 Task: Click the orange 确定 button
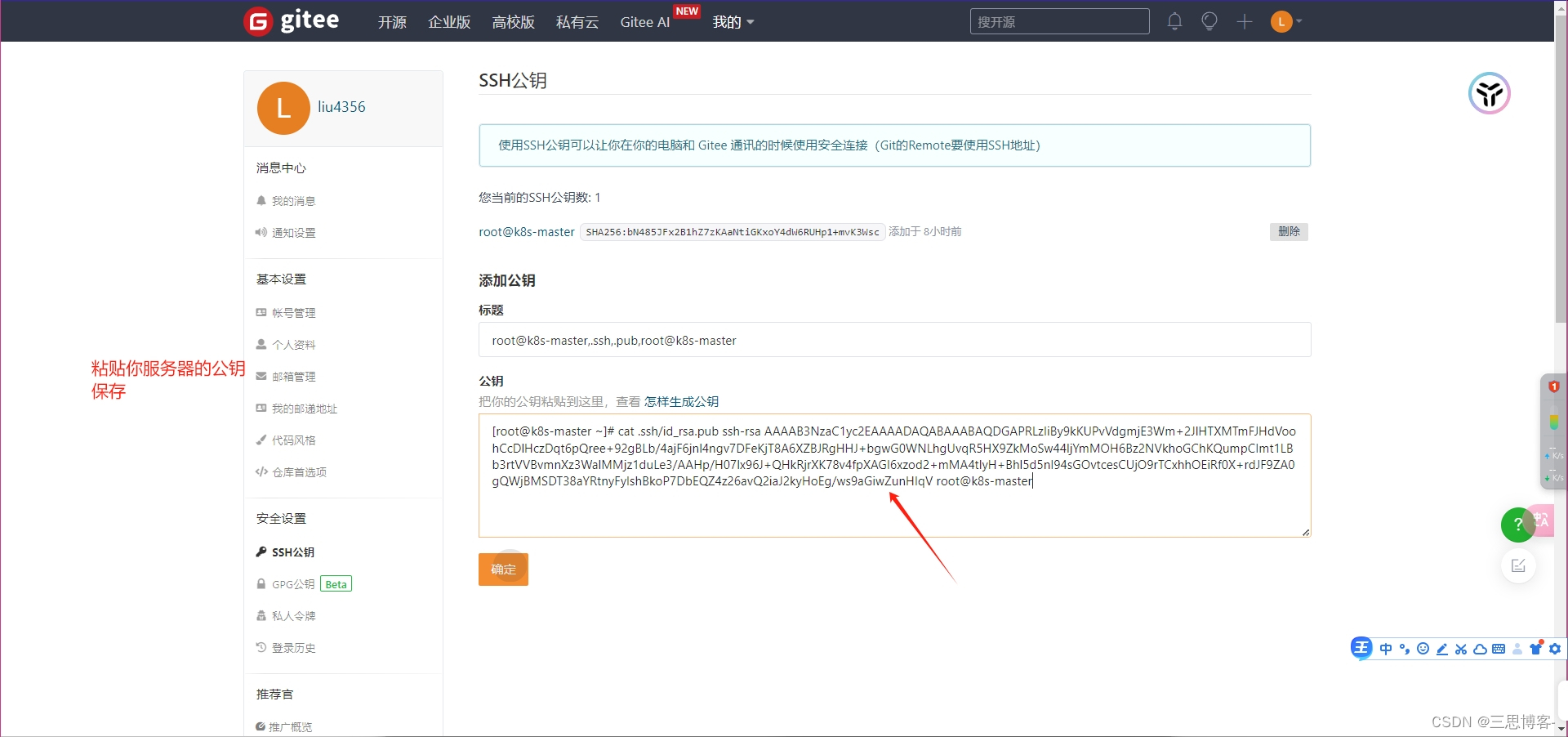[503, 569]
